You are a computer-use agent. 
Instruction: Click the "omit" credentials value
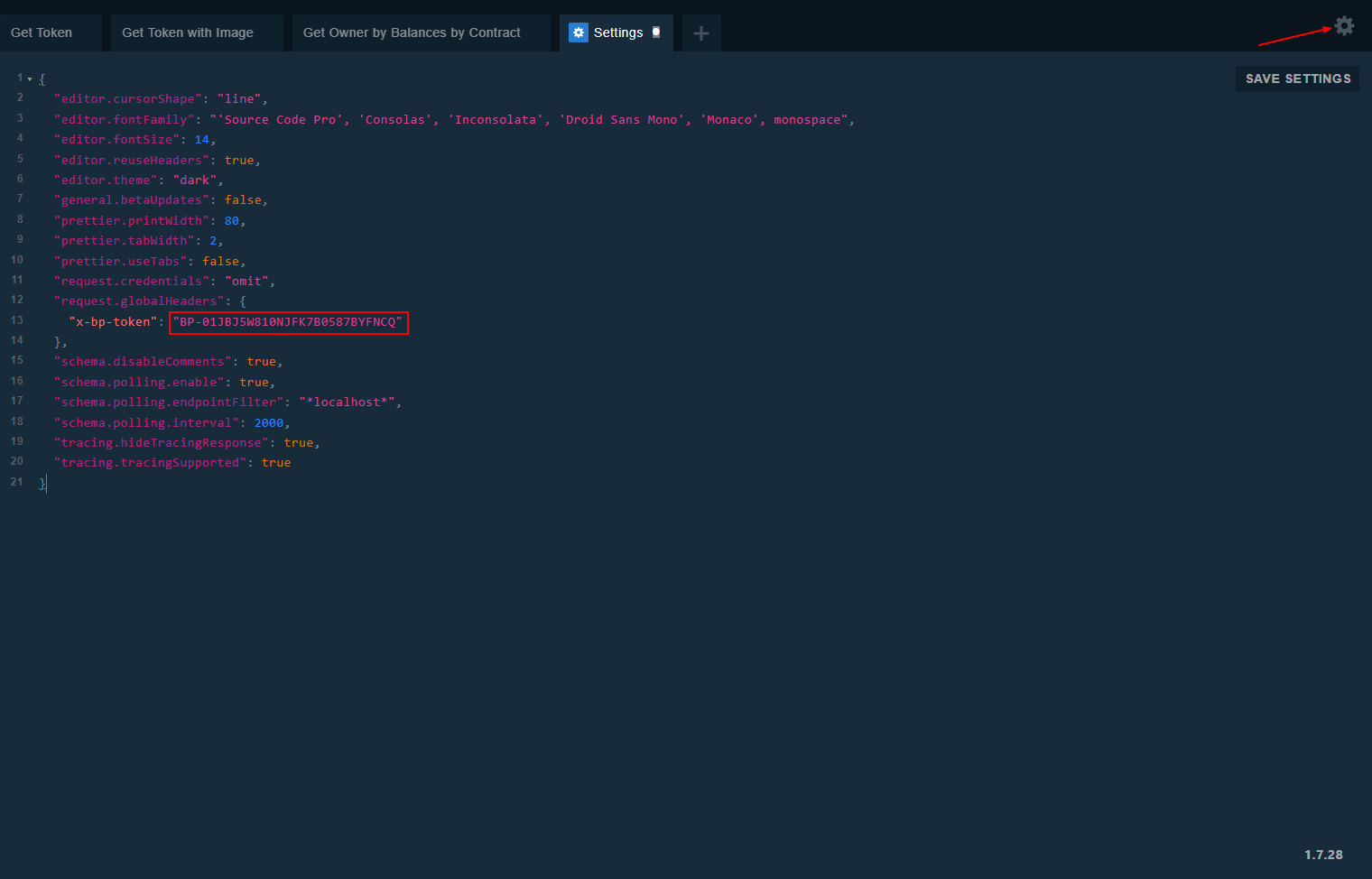[x=246, y=282]
